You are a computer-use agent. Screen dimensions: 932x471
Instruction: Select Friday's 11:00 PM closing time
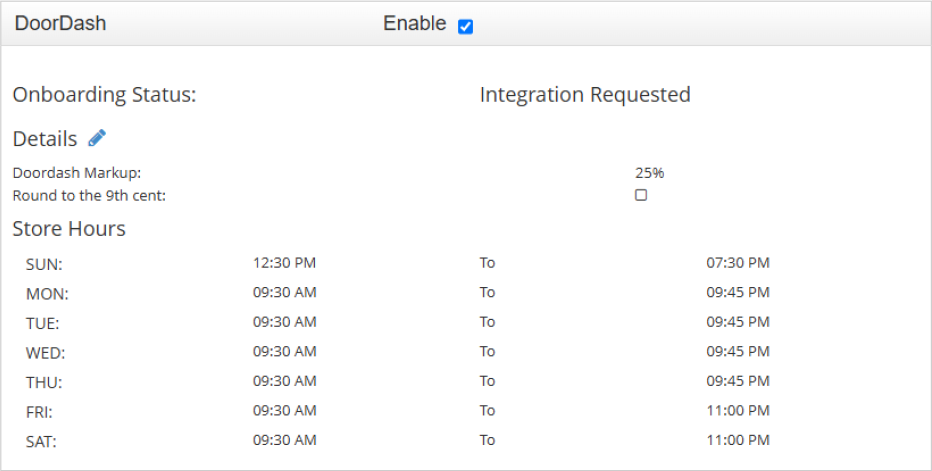point(738,410)
